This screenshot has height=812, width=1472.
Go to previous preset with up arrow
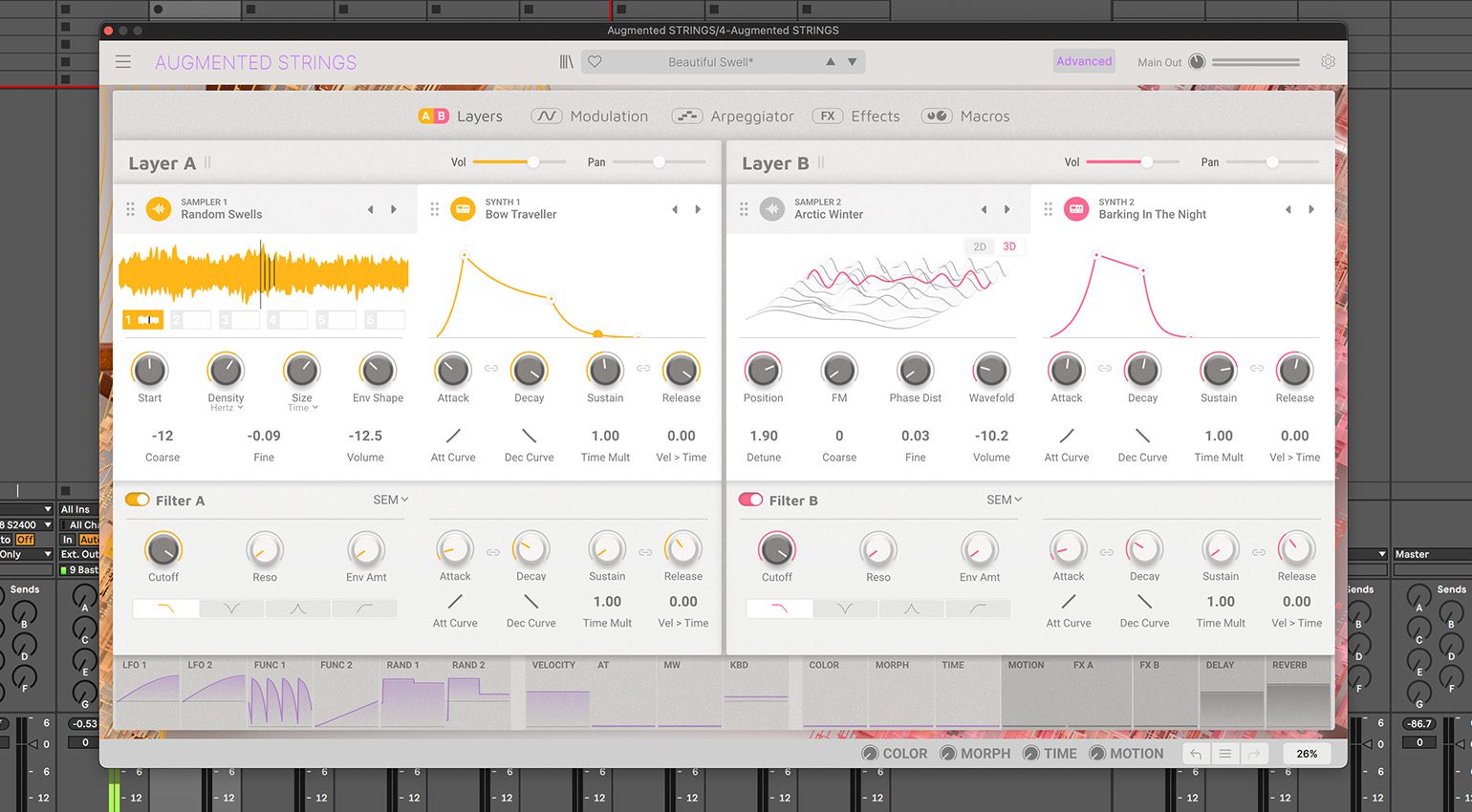click(831, 62)
